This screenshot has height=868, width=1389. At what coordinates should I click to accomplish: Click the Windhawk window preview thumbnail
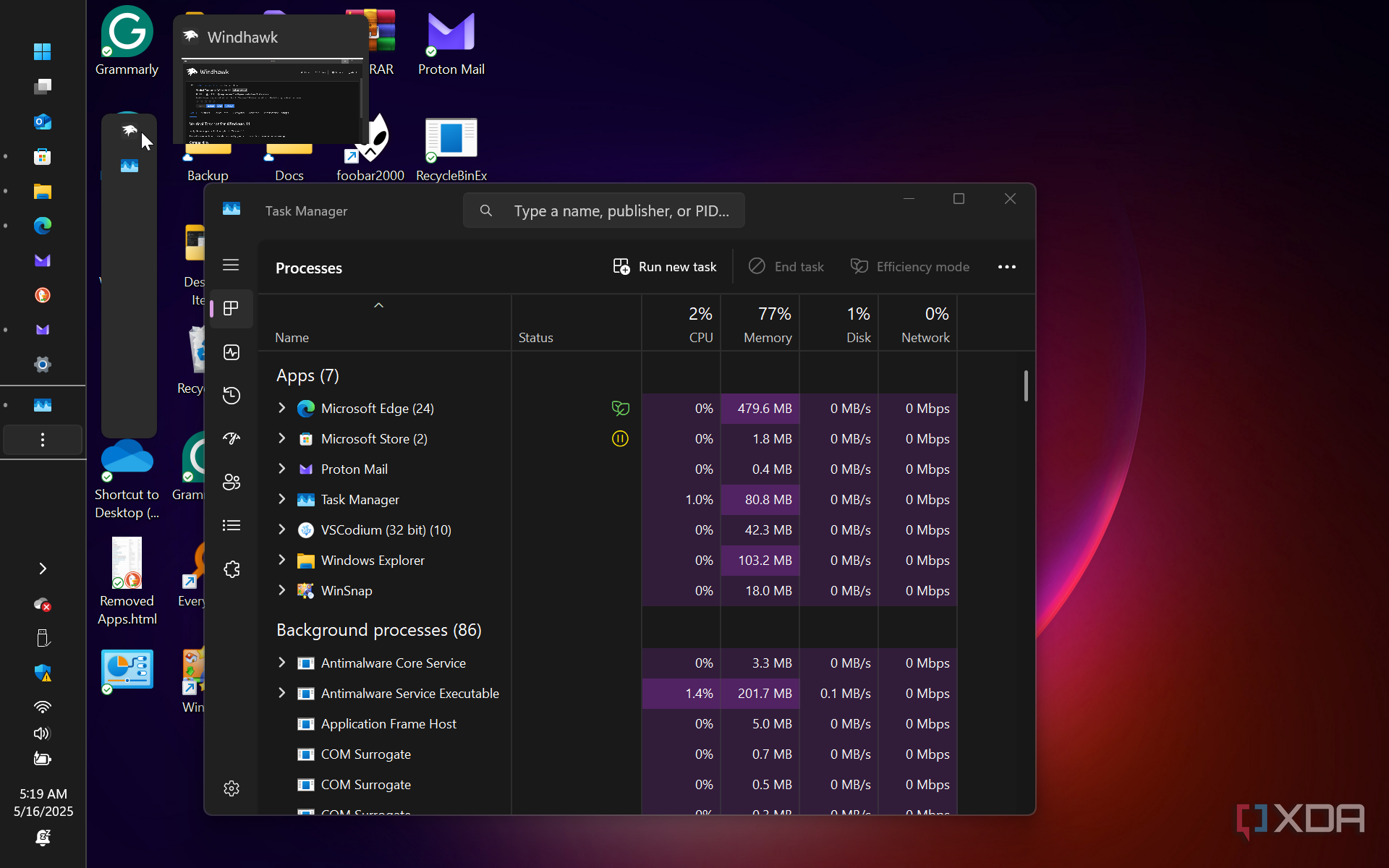272,101
